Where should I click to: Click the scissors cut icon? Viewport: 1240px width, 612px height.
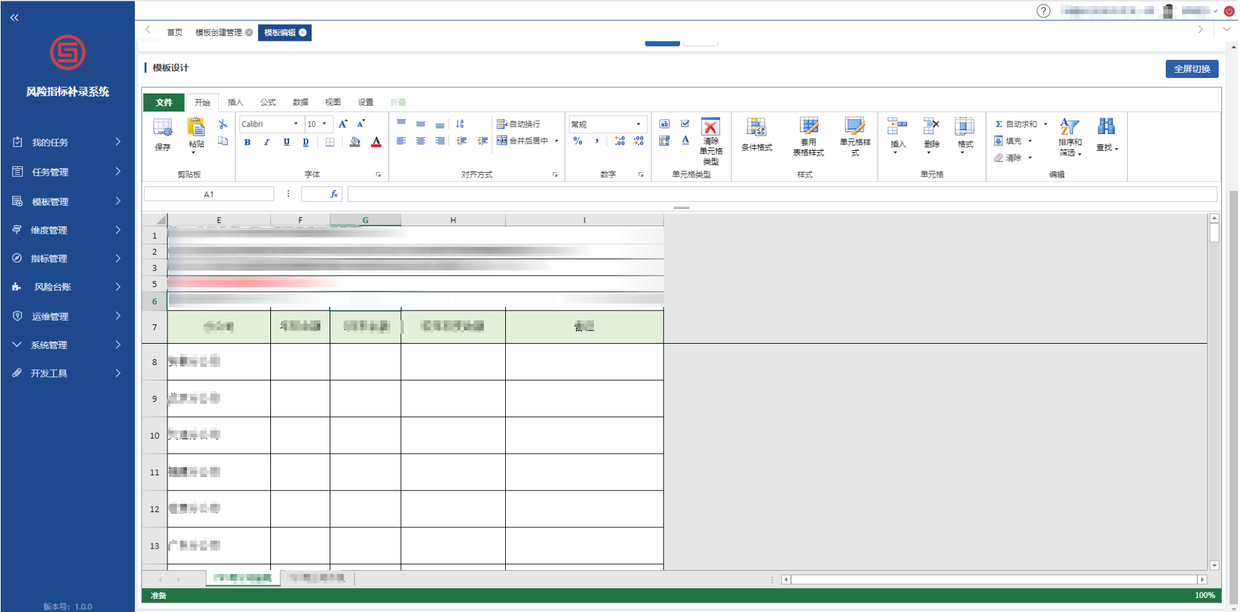(223, 124)
